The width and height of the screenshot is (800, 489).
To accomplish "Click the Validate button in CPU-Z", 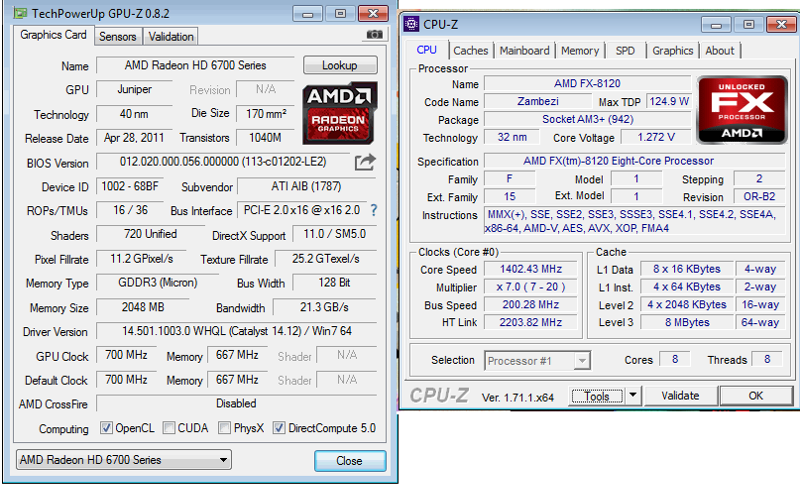I will [x=680, y=396].
